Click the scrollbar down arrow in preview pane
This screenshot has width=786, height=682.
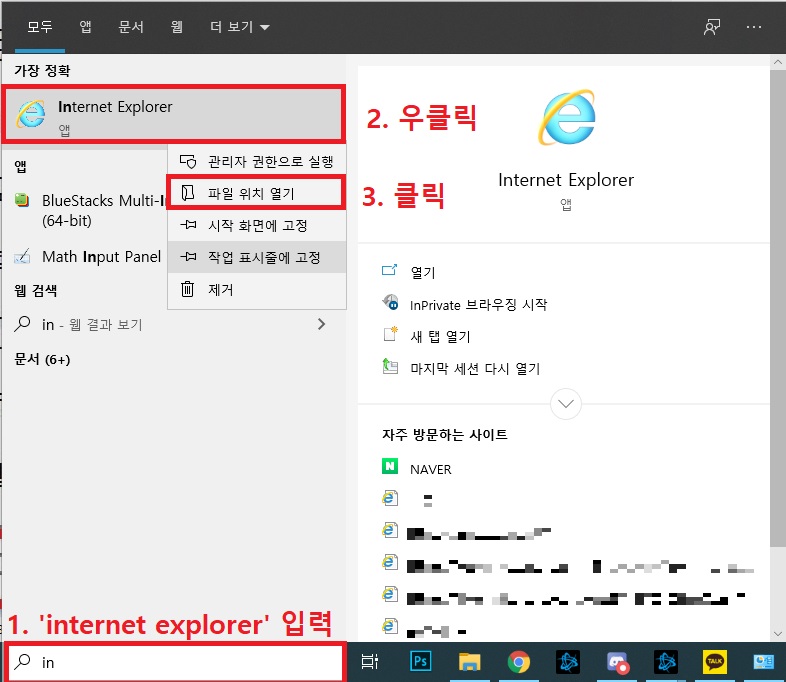777,634
